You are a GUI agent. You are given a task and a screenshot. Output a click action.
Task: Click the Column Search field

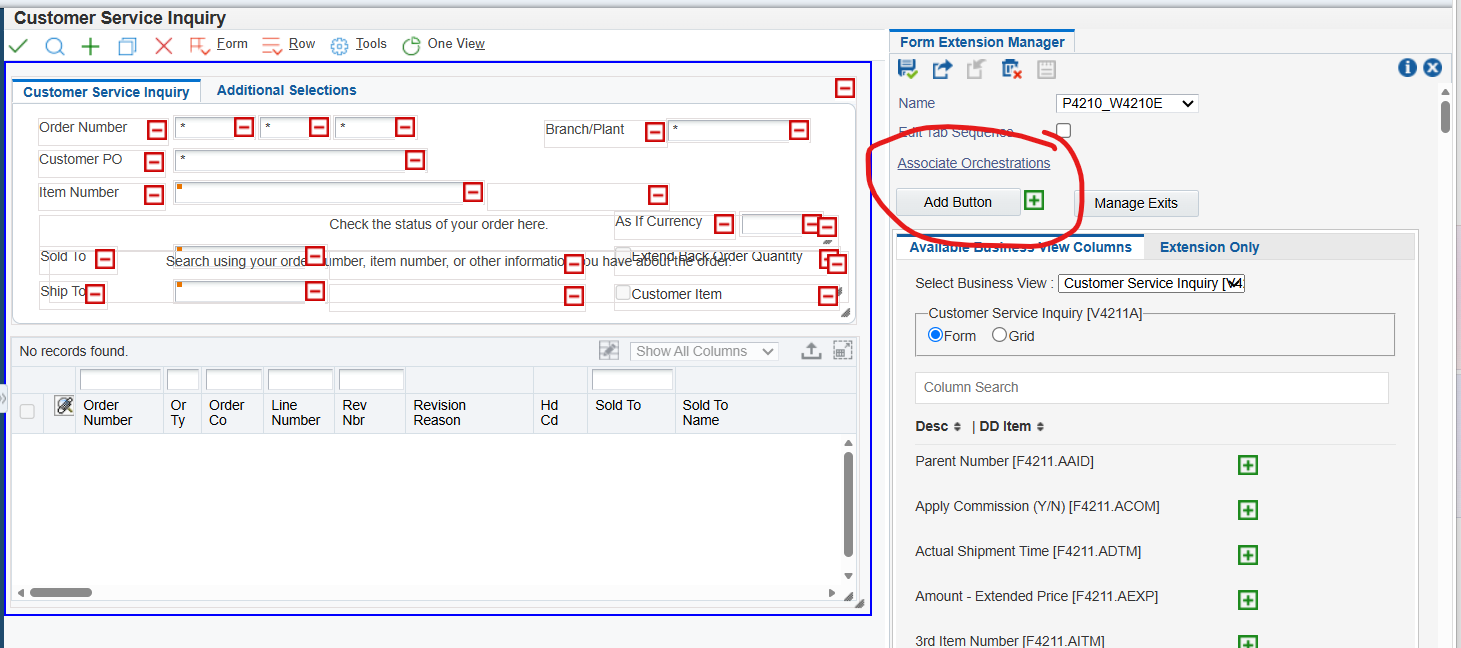pyautogui.click(x=1152, y=387)
